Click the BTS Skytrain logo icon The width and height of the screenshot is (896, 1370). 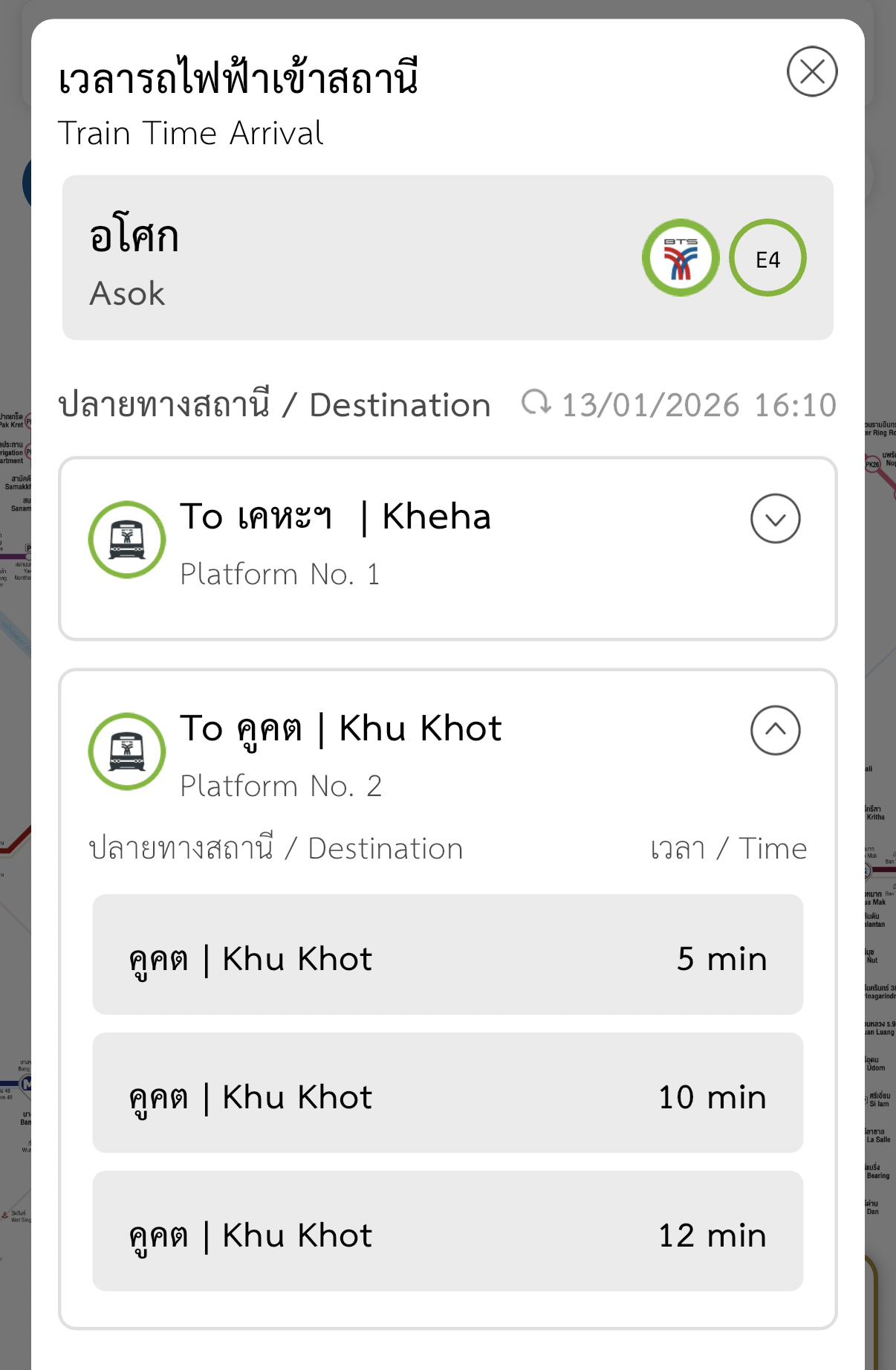pos(681,258)
